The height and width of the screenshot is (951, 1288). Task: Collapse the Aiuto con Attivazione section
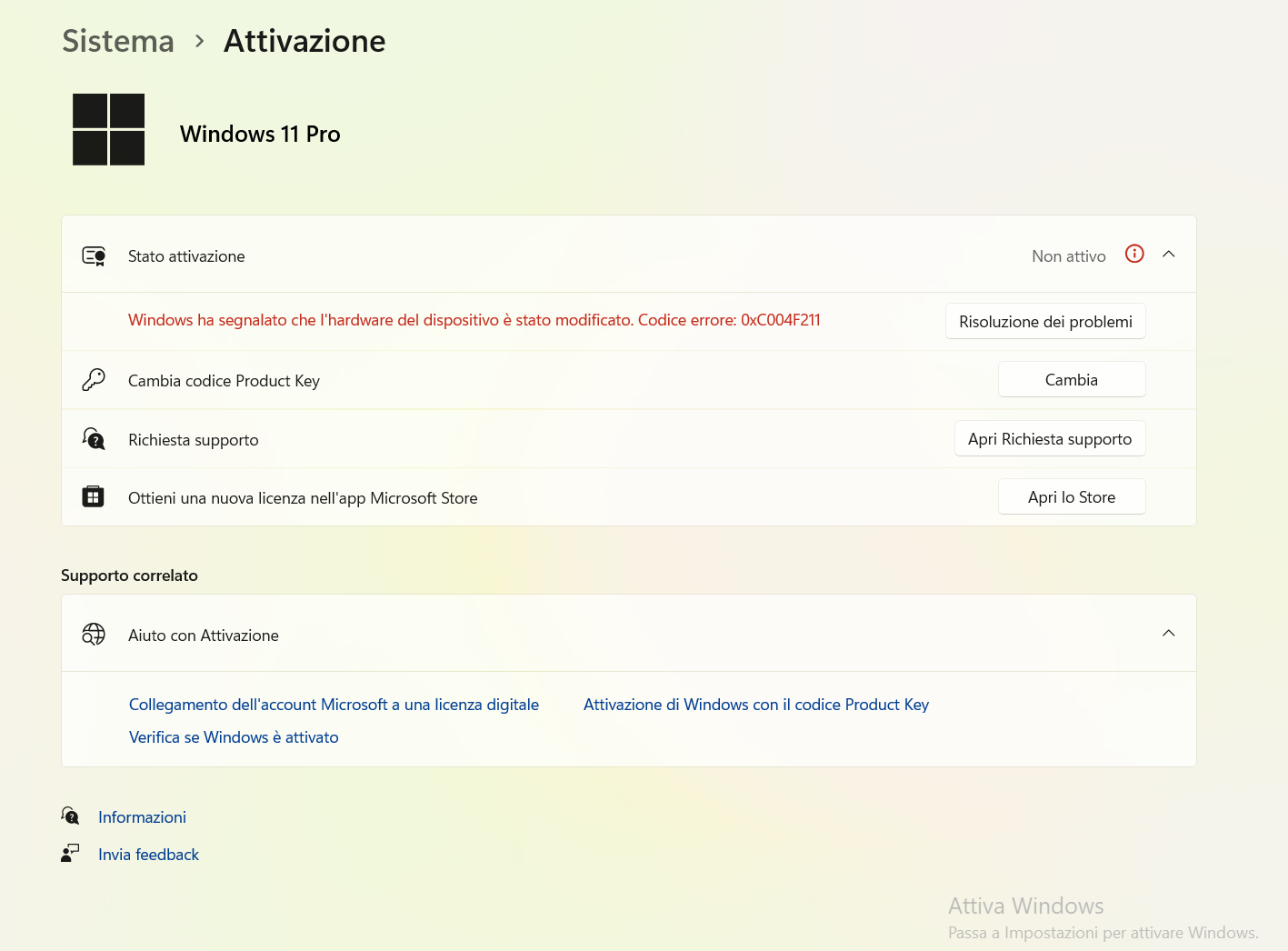[x=1169, y=634]
